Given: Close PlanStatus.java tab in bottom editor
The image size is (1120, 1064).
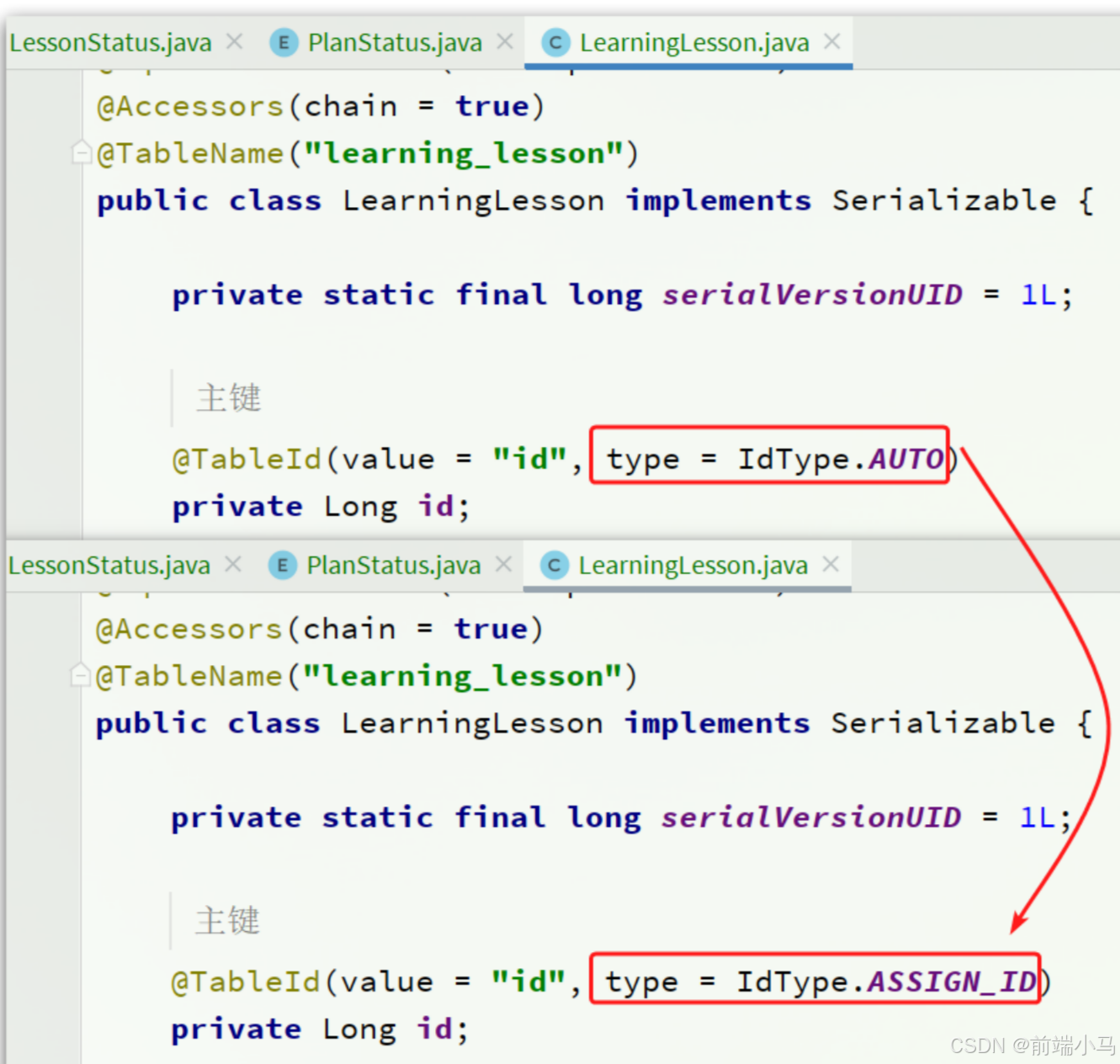Looking at the screenshot, I should (x=503, y=564).
